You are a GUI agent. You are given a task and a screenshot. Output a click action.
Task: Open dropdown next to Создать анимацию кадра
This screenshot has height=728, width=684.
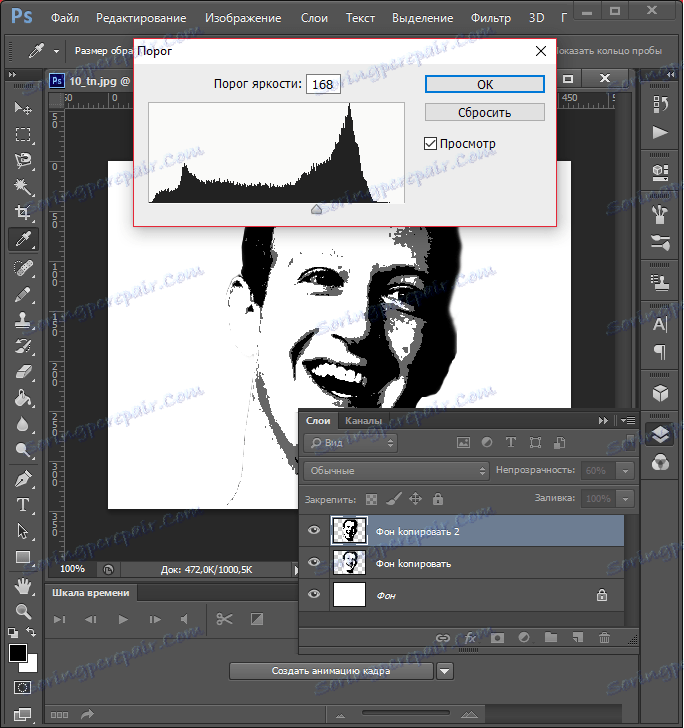point(445,671)
